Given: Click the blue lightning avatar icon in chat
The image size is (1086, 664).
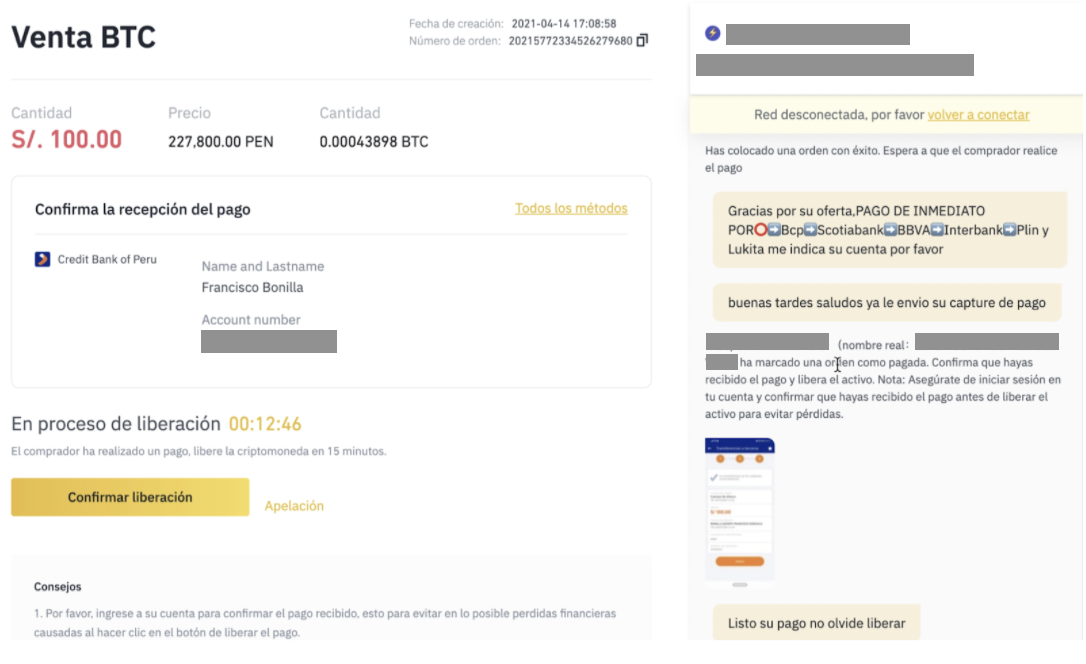Looking at the screenshot, I should pos(712,33).
